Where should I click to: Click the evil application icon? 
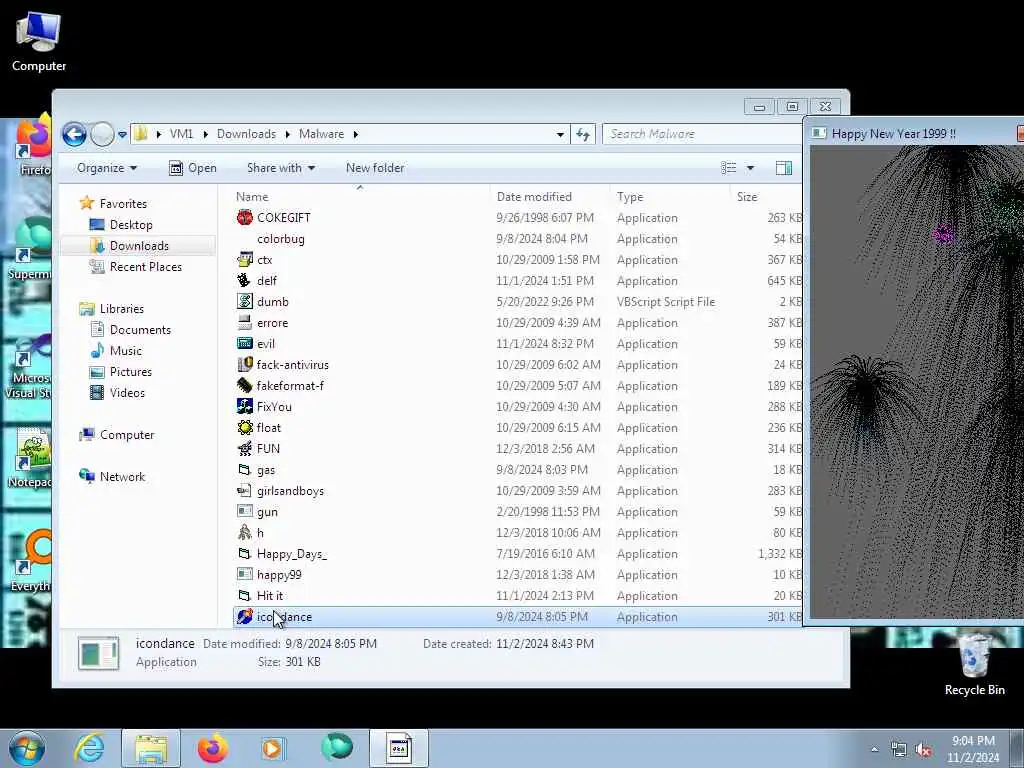pyautogui.click(x=245, y=344)
